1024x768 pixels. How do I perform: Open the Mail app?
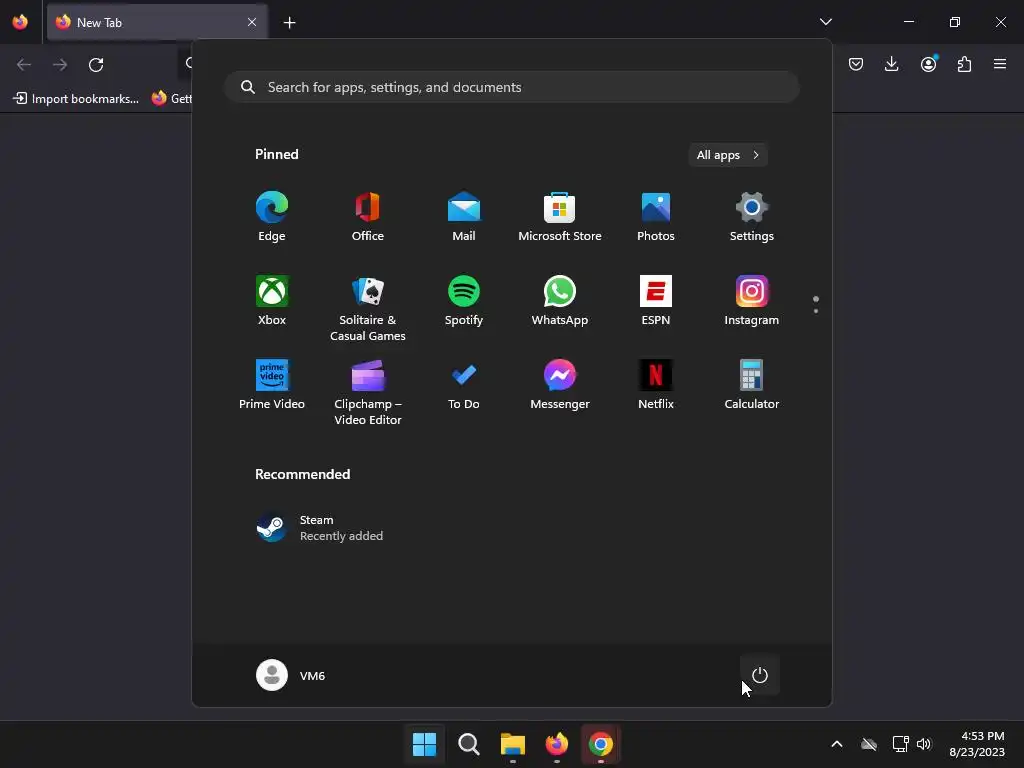[464, 217]
